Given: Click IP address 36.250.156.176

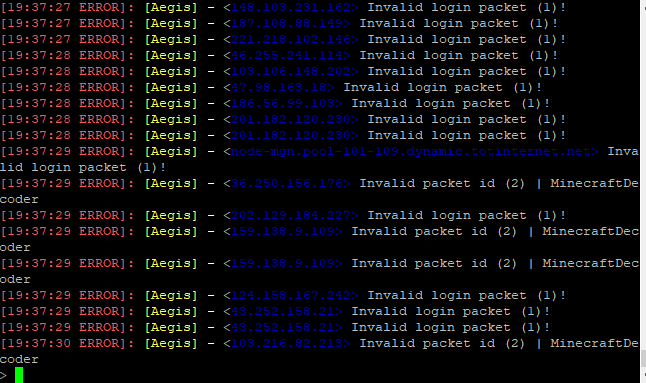Looking at the screenshot, I should 286,183.
